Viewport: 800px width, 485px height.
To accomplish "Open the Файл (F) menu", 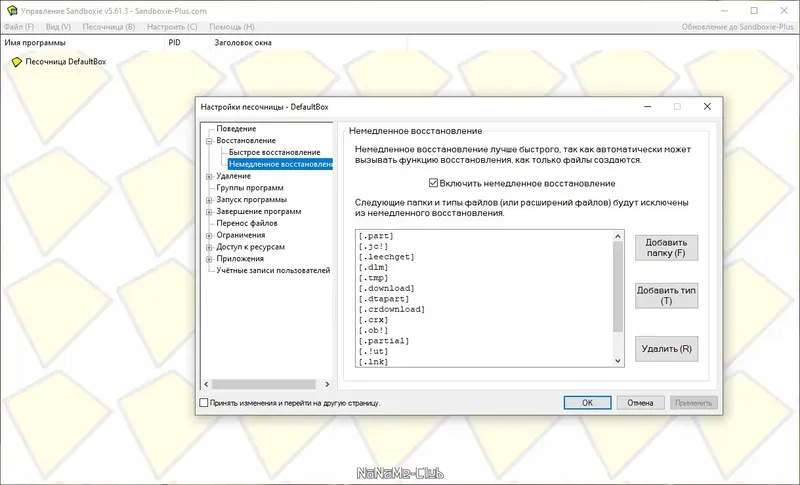I will pos(19,27).
